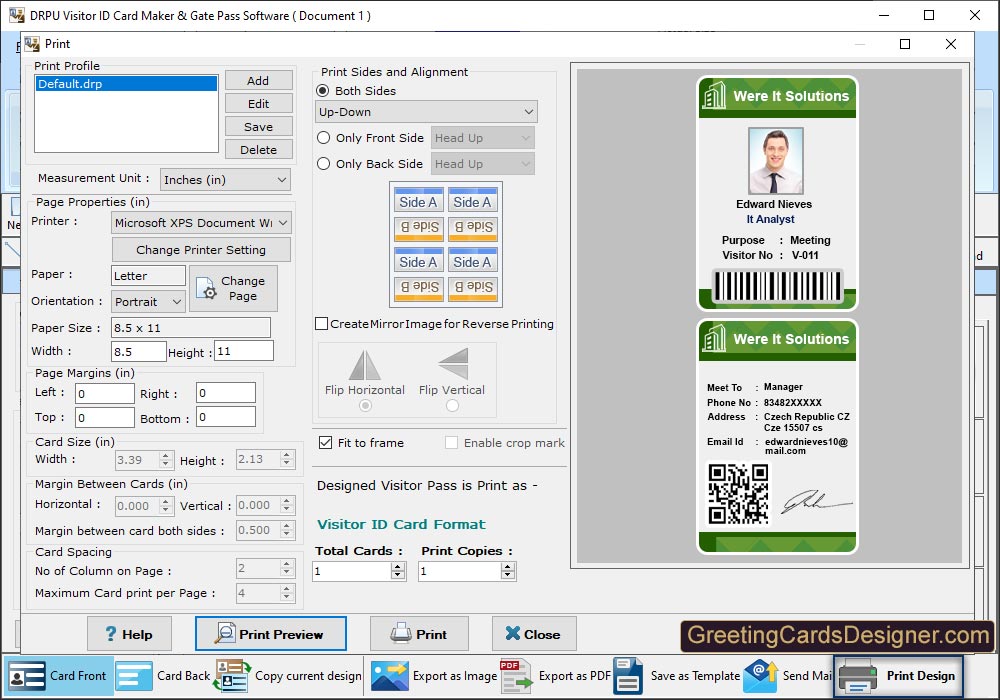Choose Export as PDF
The image size is (1000, 700).
pos(555,676)
